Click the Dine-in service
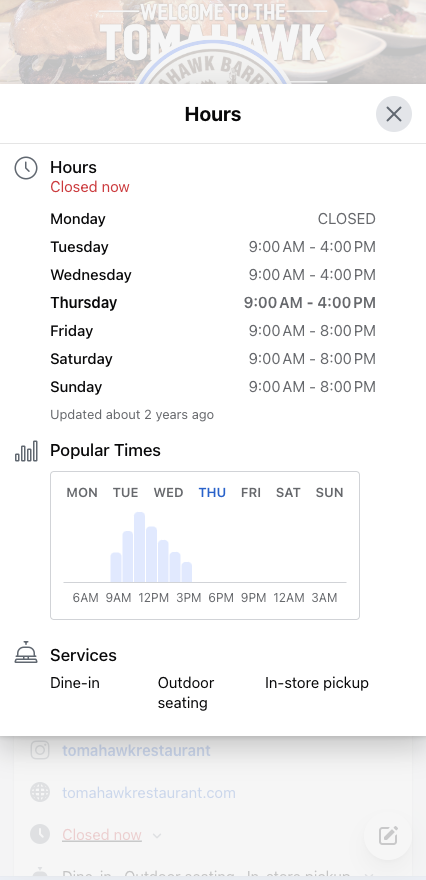The image size is (426, 880). click(75, 683)
